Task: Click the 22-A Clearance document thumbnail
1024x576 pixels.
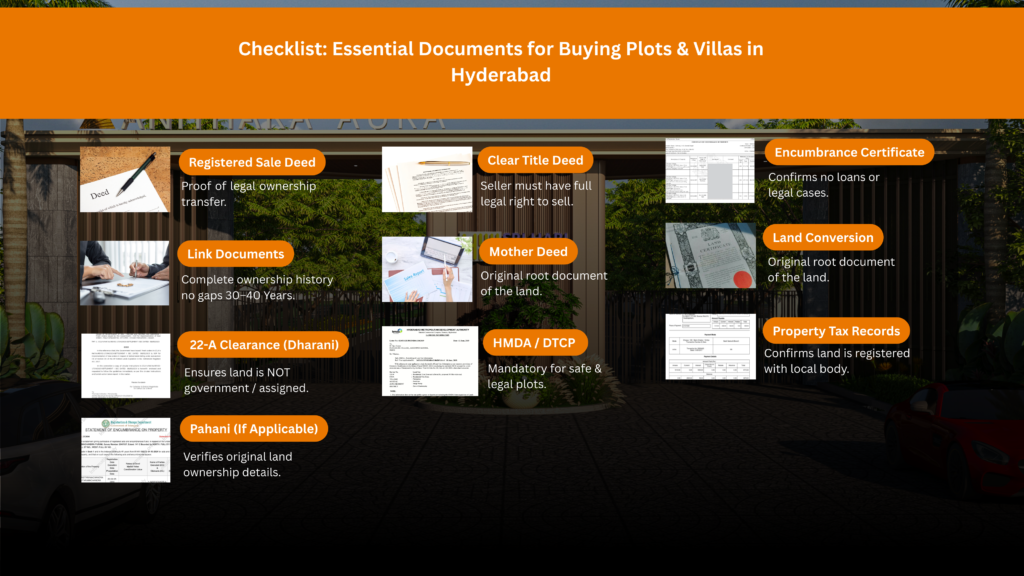Action: click(124, 364)
